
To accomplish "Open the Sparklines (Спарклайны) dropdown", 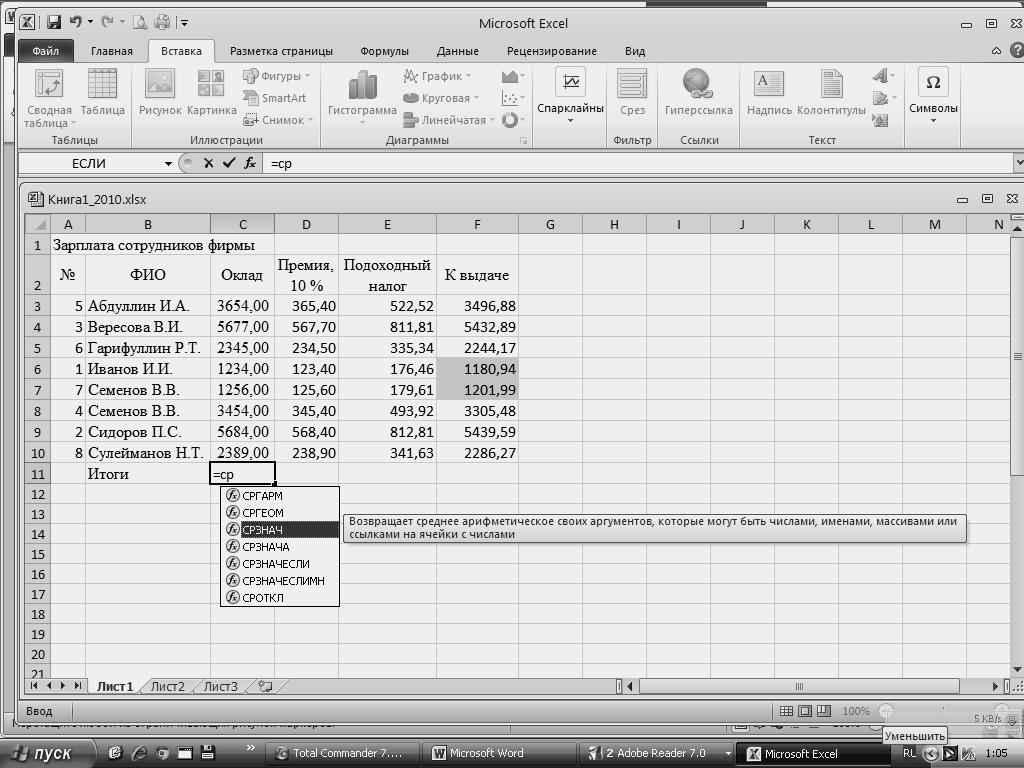I will [570, 95].
